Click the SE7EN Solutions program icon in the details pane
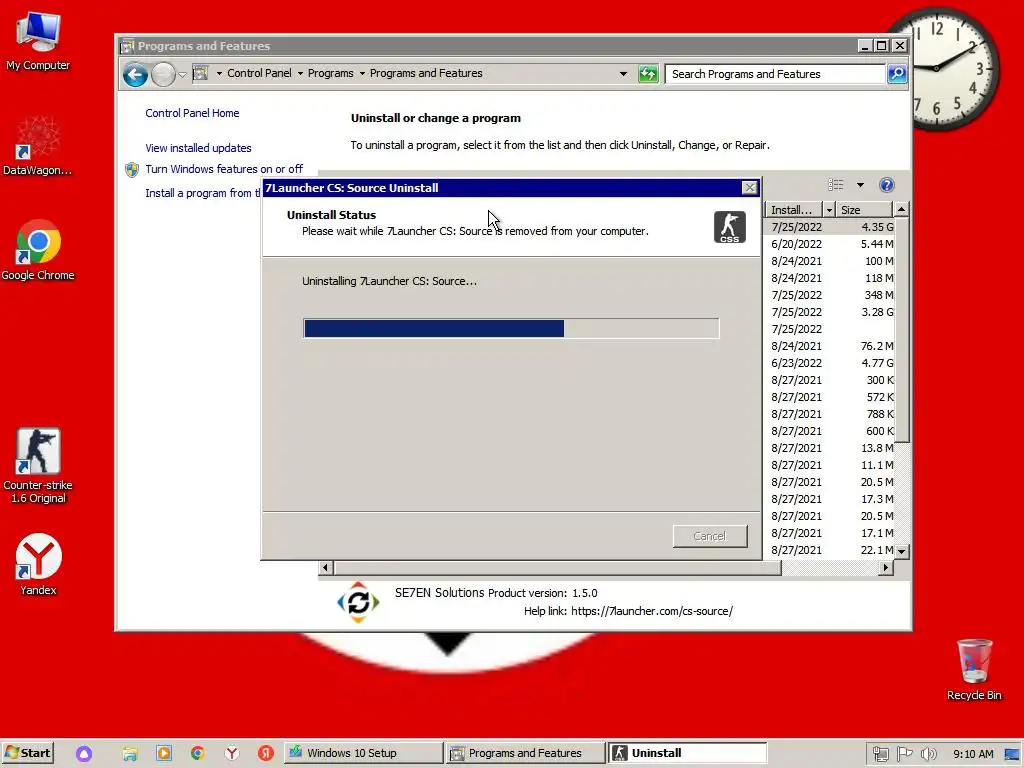 358,602
